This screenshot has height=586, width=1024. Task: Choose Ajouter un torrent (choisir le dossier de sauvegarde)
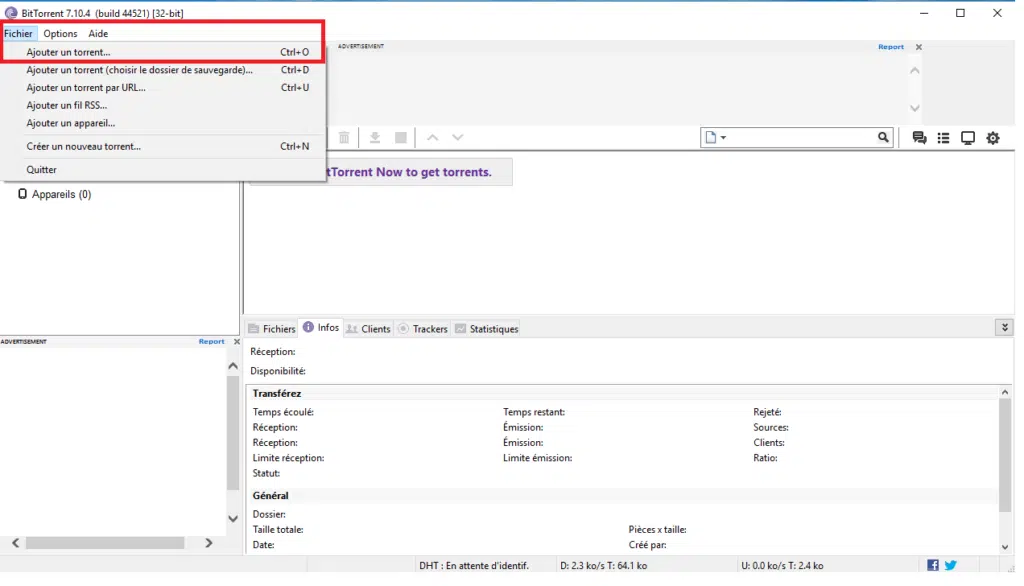coord(163,70)
